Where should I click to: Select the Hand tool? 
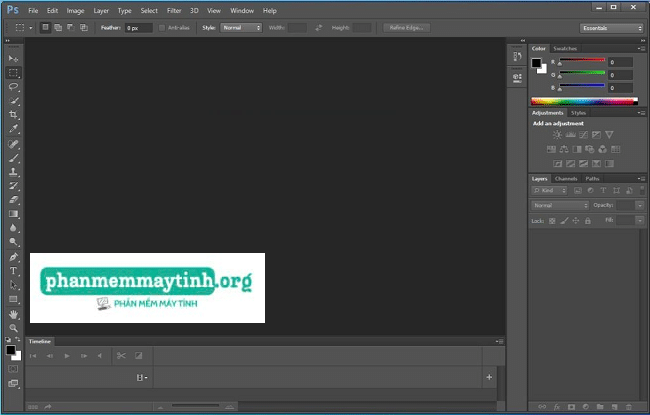pyautogui.click(x=14, y=314)
